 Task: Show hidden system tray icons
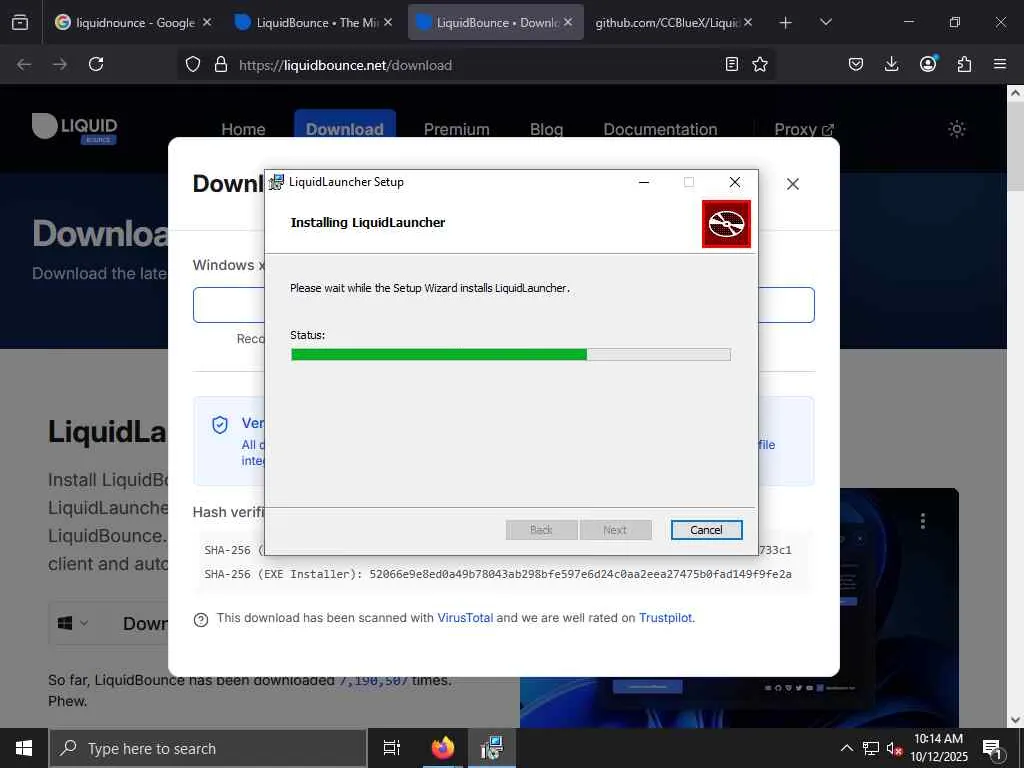(846, 748)
